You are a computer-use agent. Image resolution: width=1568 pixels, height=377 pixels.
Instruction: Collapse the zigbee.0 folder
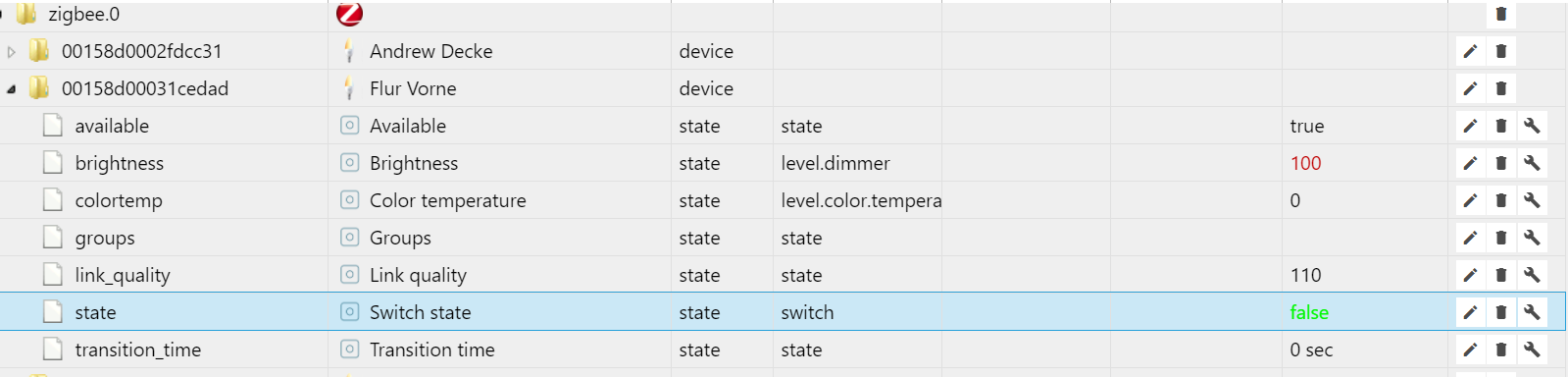(x=2, y=15)
